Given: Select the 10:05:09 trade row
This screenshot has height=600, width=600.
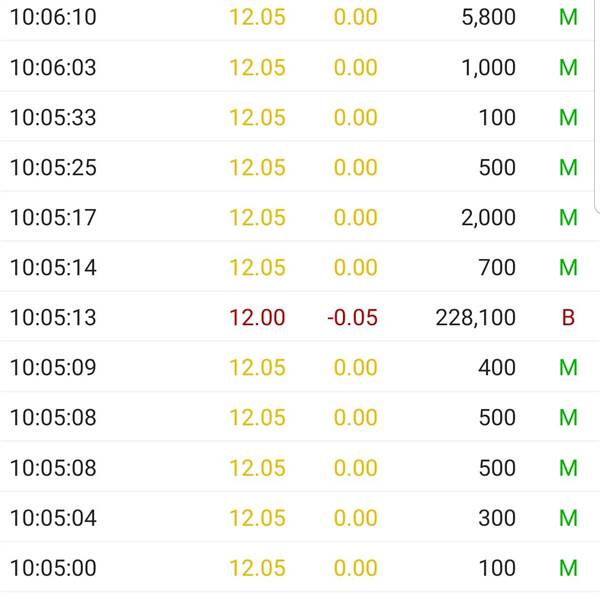Looking at the screenshot, I should 297,367.
